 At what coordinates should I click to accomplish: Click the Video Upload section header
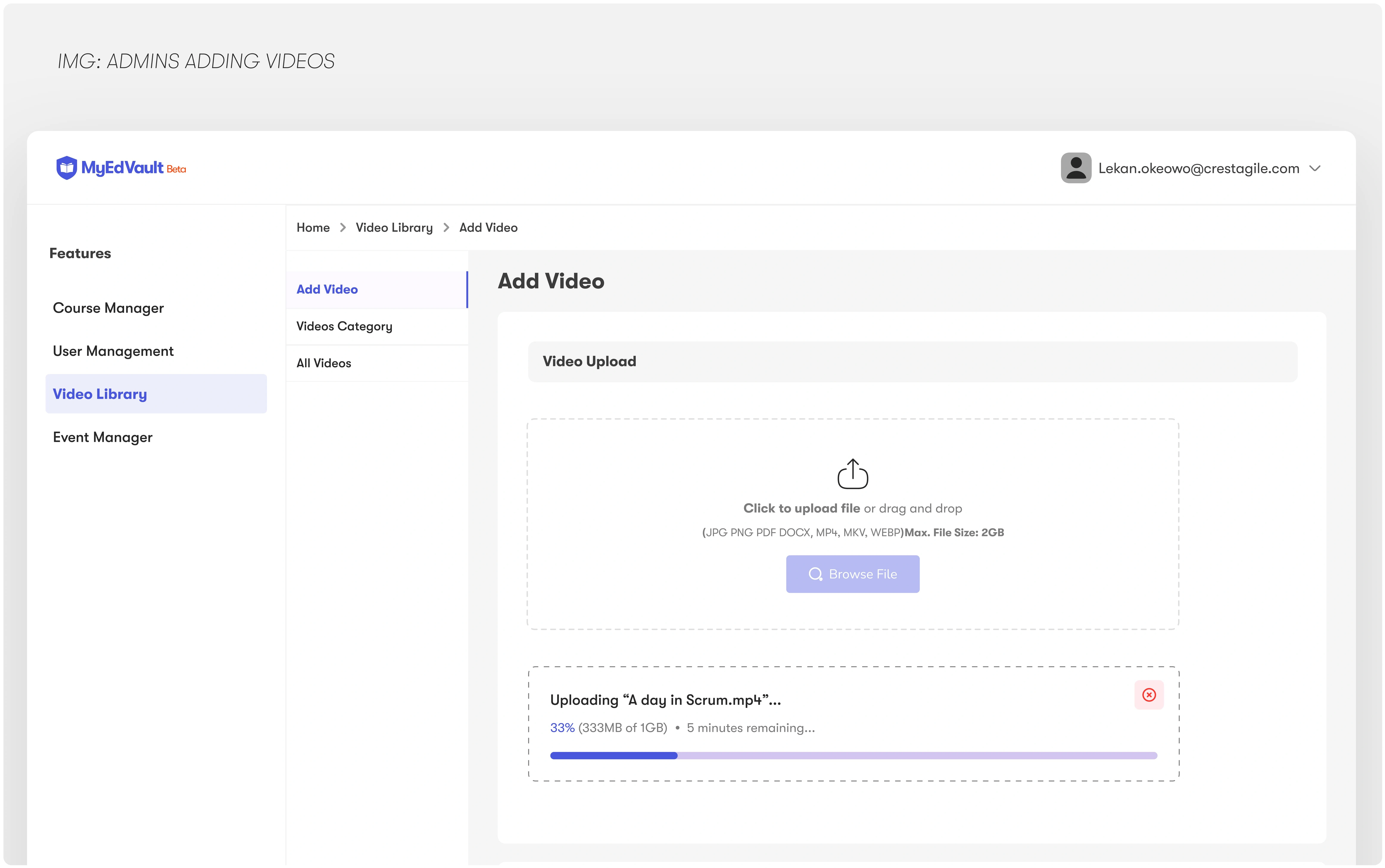pos(912,362)
